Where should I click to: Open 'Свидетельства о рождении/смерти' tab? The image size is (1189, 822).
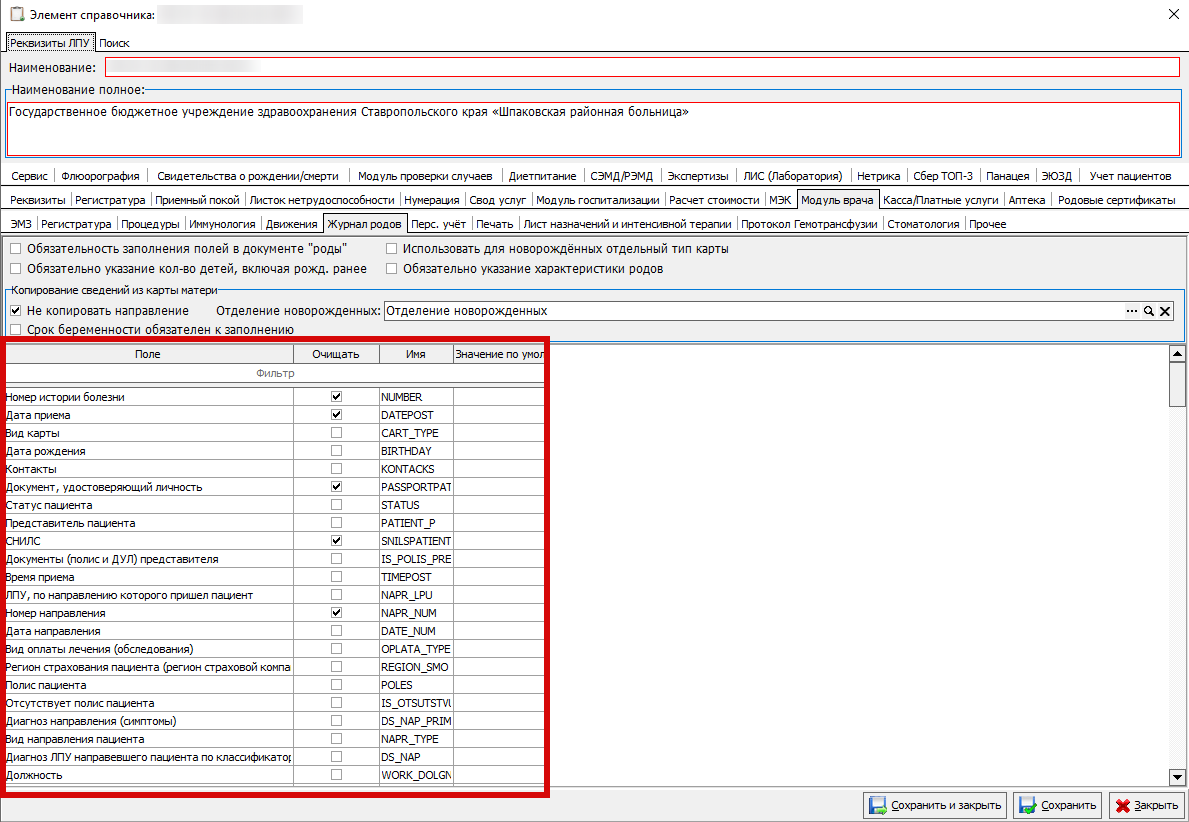[248, 176]
